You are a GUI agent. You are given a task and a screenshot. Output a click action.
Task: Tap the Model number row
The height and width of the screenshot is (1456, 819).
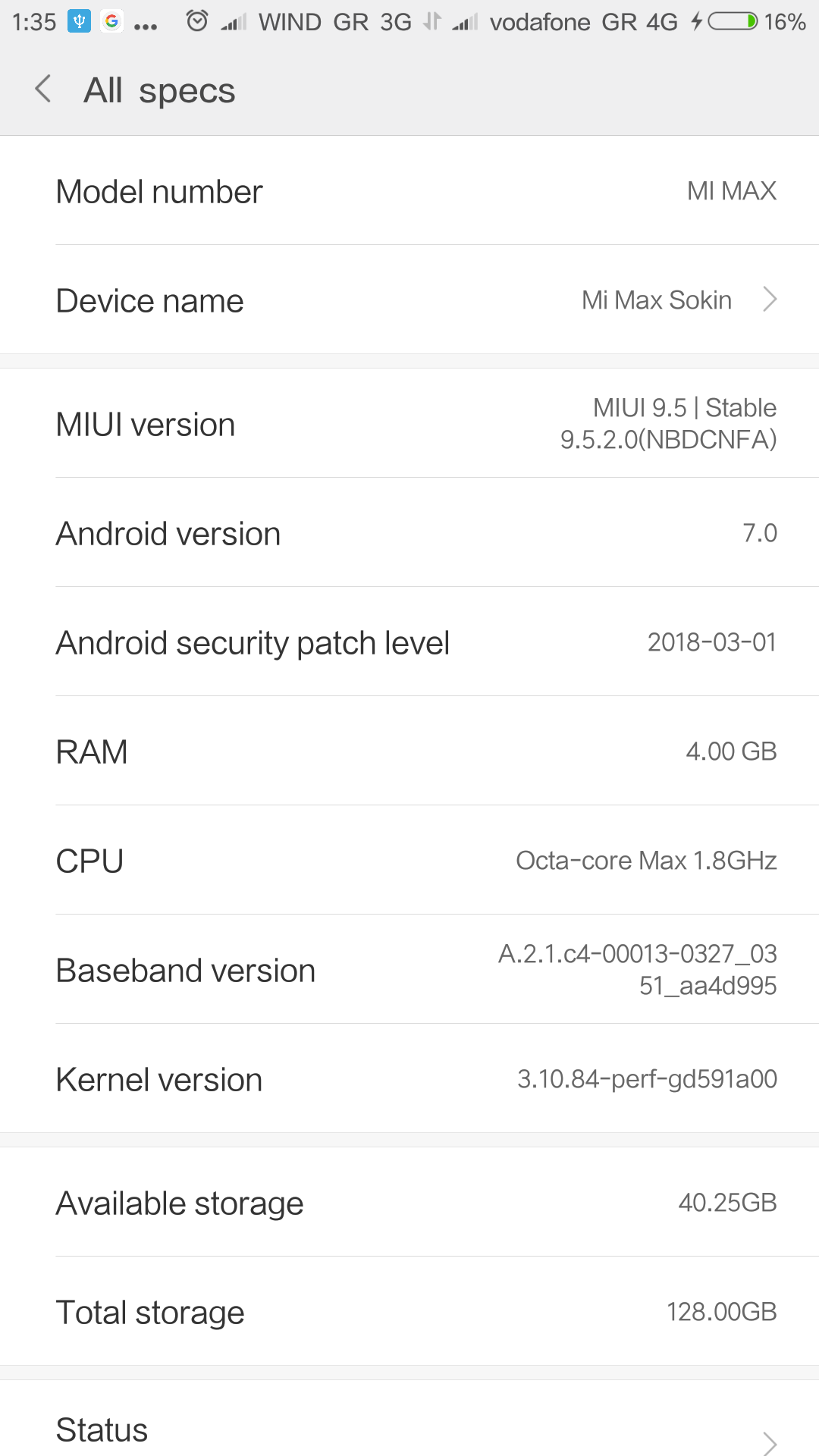point(409,191)
